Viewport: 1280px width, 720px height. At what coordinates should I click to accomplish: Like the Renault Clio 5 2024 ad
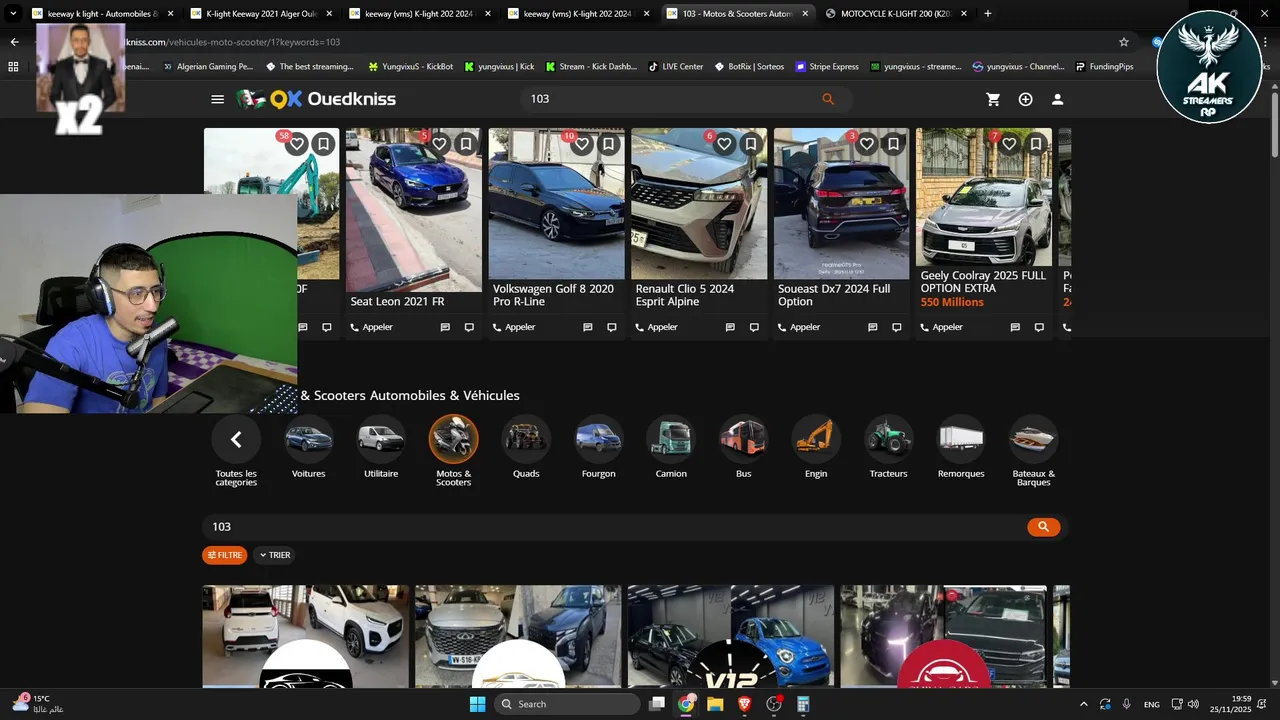click(724, 144)
